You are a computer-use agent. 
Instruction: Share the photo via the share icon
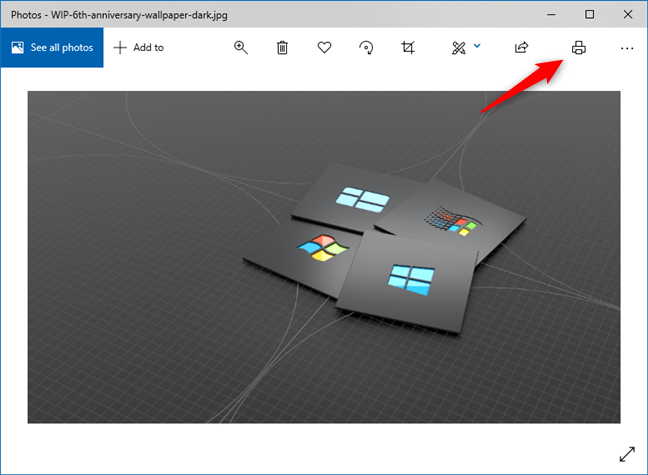point(521,47)
